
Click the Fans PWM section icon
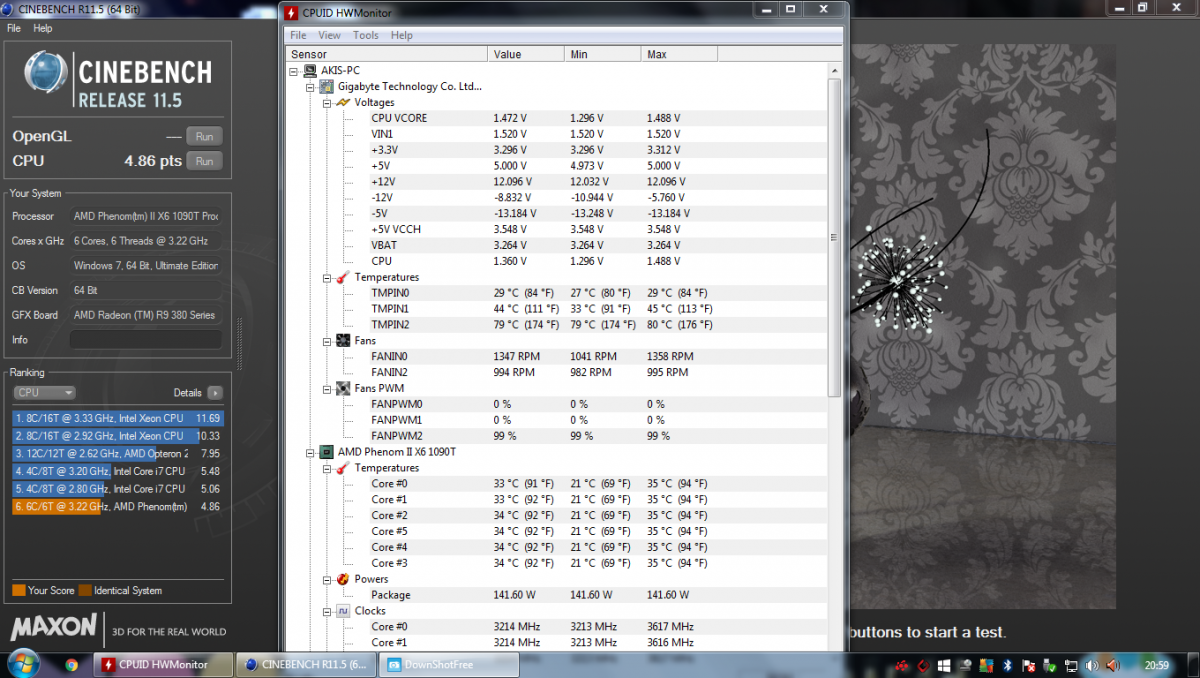[344, 388]
